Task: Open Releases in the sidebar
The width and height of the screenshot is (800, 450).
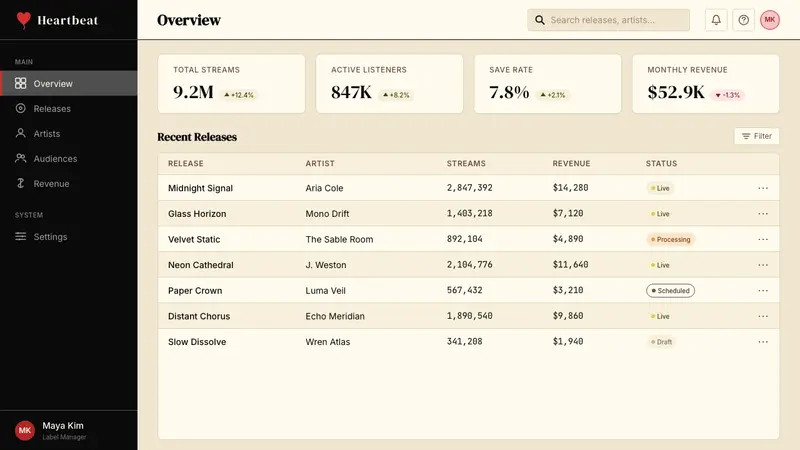Action: 69,108
